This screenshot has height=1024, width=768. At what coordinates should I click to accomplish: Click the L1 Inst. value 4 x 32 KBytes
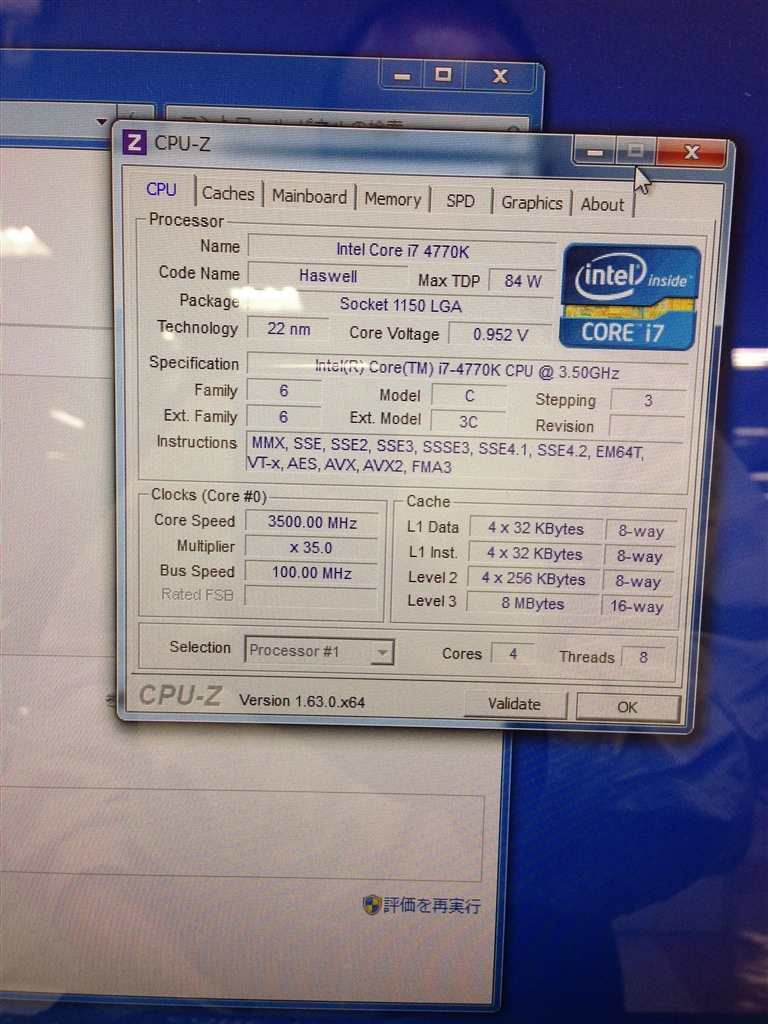click(534, 554)
